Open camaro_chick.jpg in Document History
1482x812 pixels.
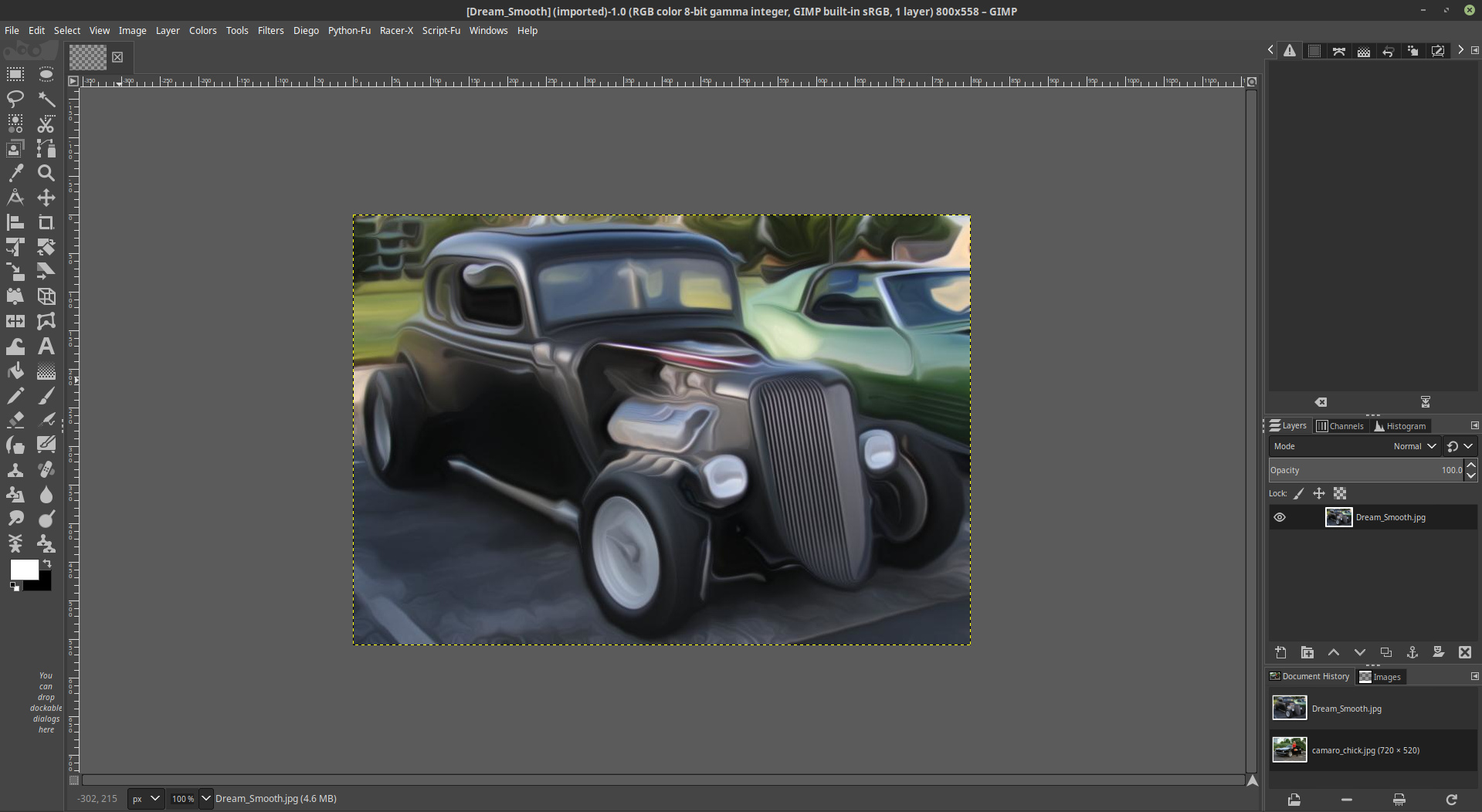(x=1372, y=749)
